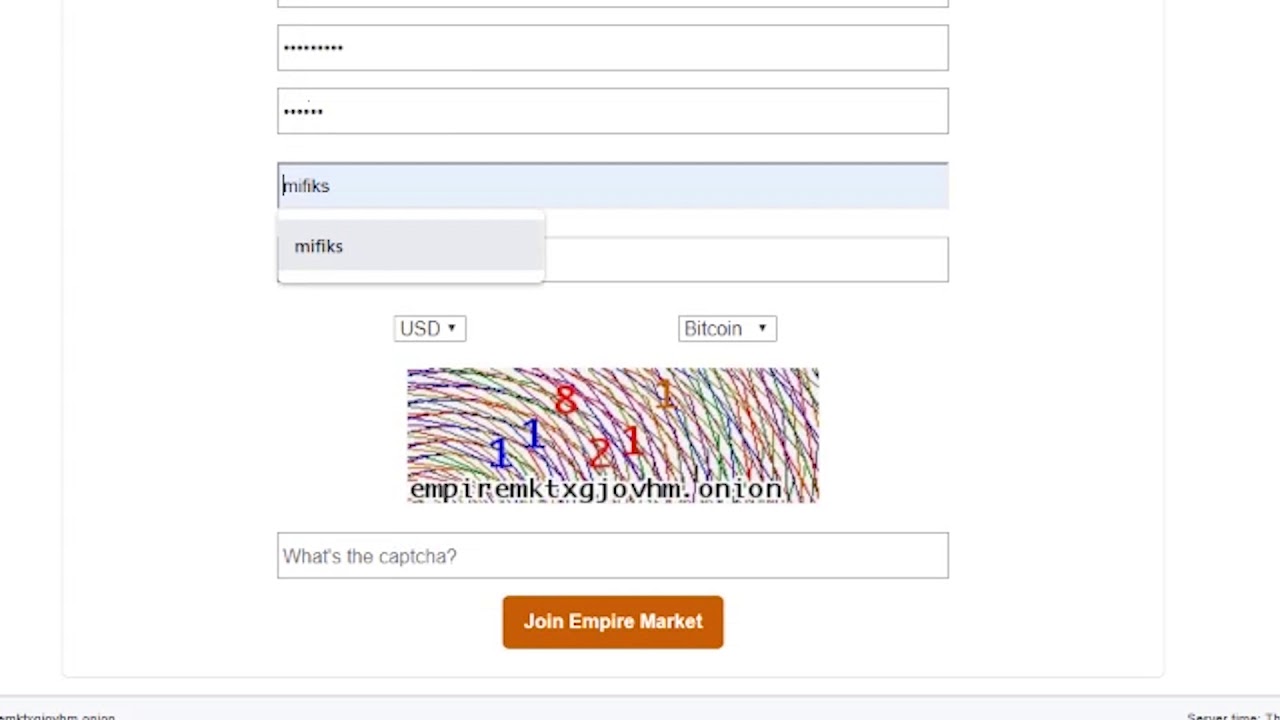1280x720 pixels.
Task: Pick the "mifiks" autocomplete suggestion
Action: (x=319, y=246)
